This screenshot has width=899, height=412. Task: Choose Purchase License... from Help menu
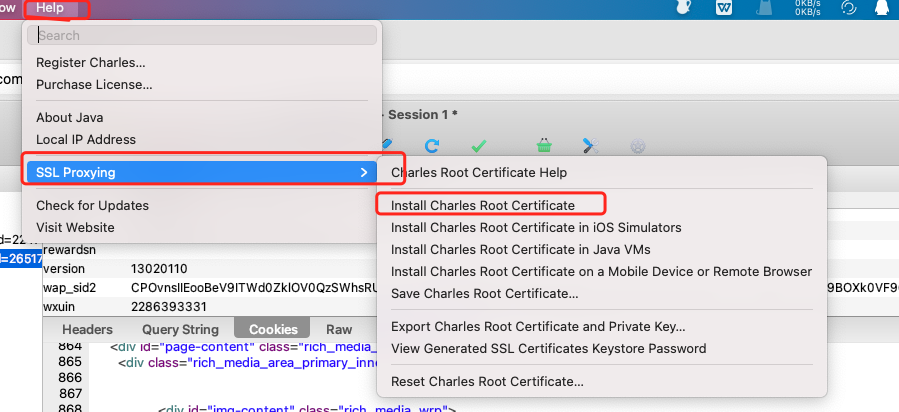202,85
